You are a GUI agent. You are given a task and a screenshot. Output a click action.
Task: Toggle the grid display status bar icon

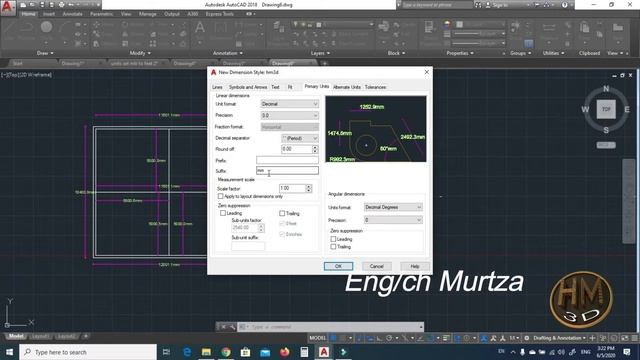pos(333,338)
